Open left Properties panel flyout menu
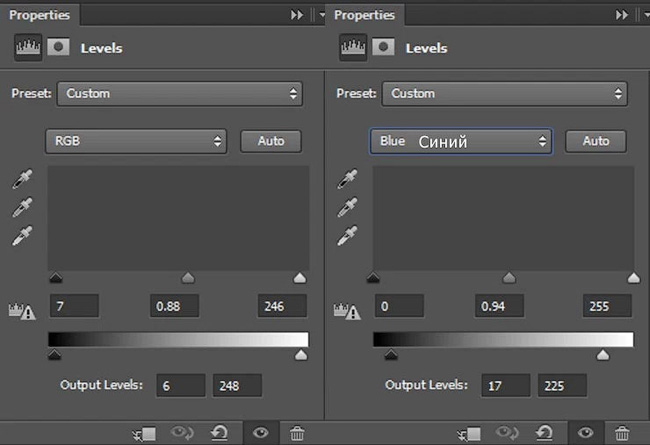This screenshot has height=445, width=650. pyautogui.click(x=321, y=15)
